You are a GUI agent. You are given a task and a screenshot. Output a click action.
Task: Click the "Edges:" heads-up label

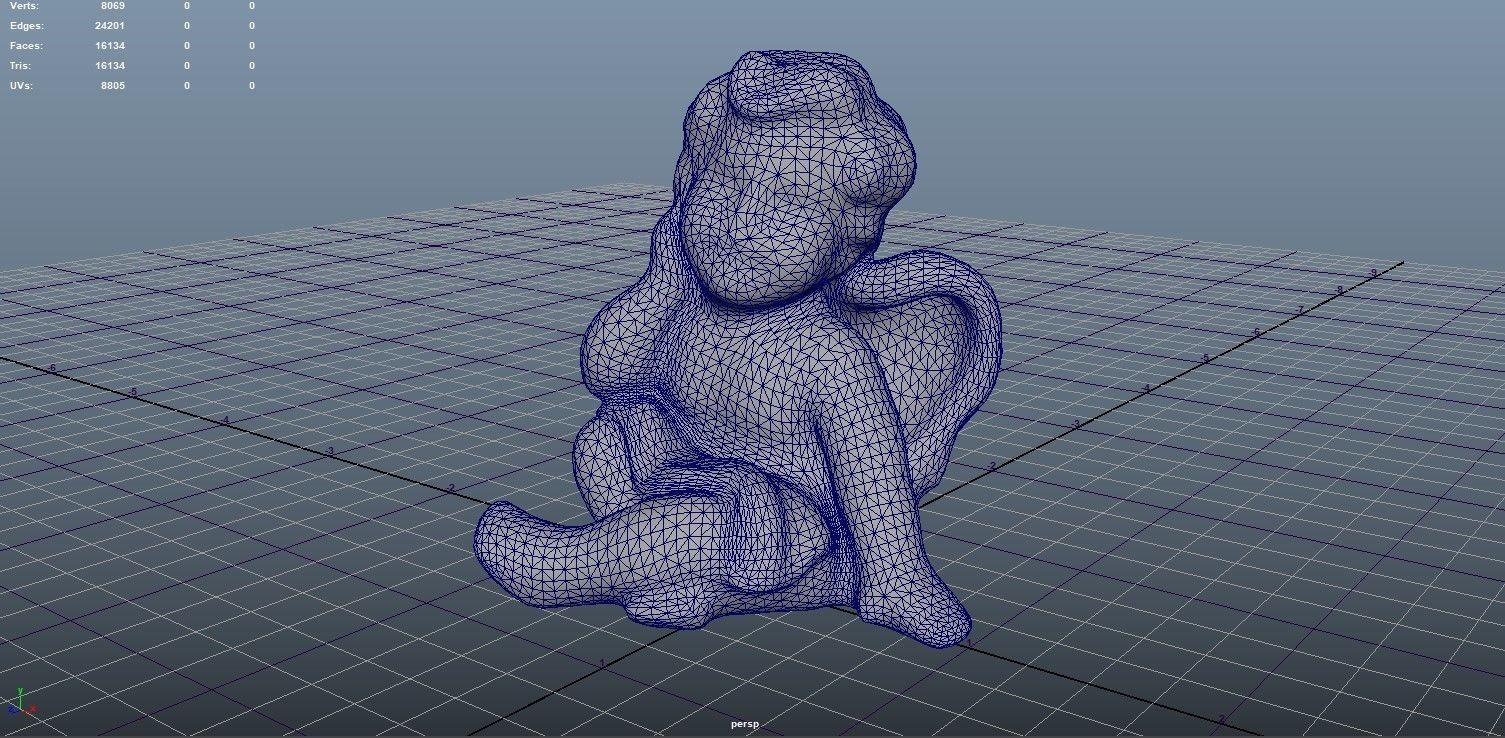27,26
